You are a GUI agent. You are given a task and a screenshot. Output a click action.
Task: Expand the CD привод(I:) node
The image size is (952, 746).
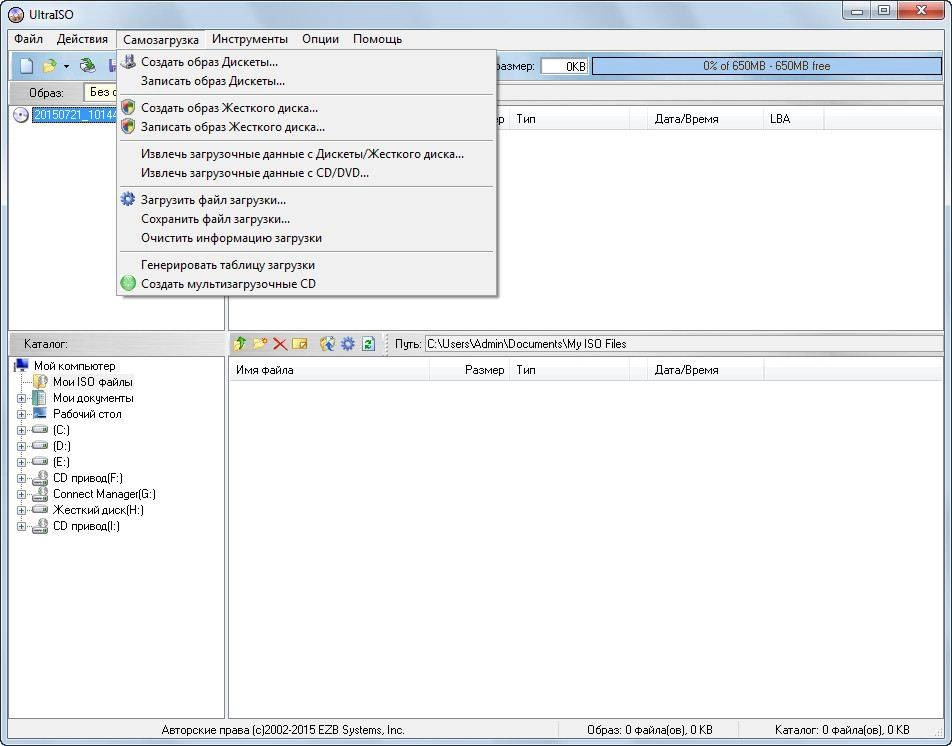pyautogui.click(x=21, y=526)
